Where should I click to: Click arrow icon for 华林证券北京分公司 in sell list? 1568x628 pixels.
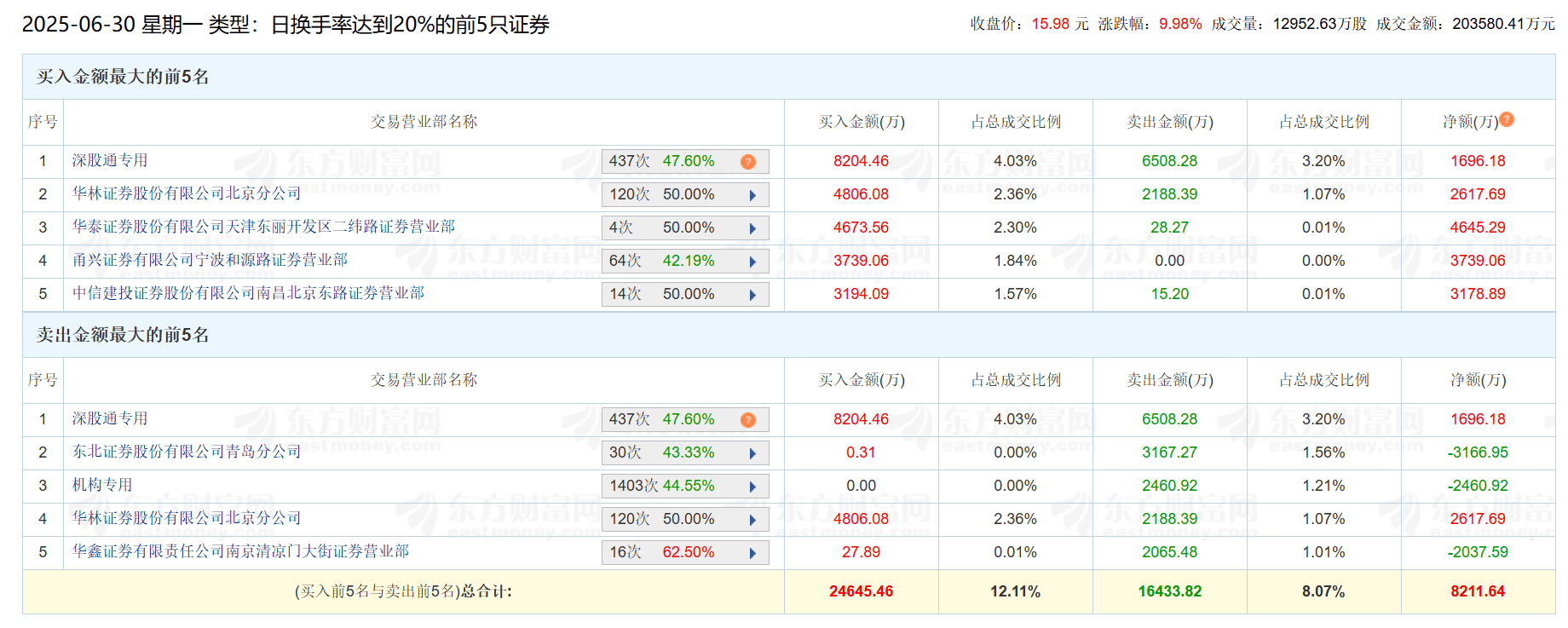(x=752, y=520)
